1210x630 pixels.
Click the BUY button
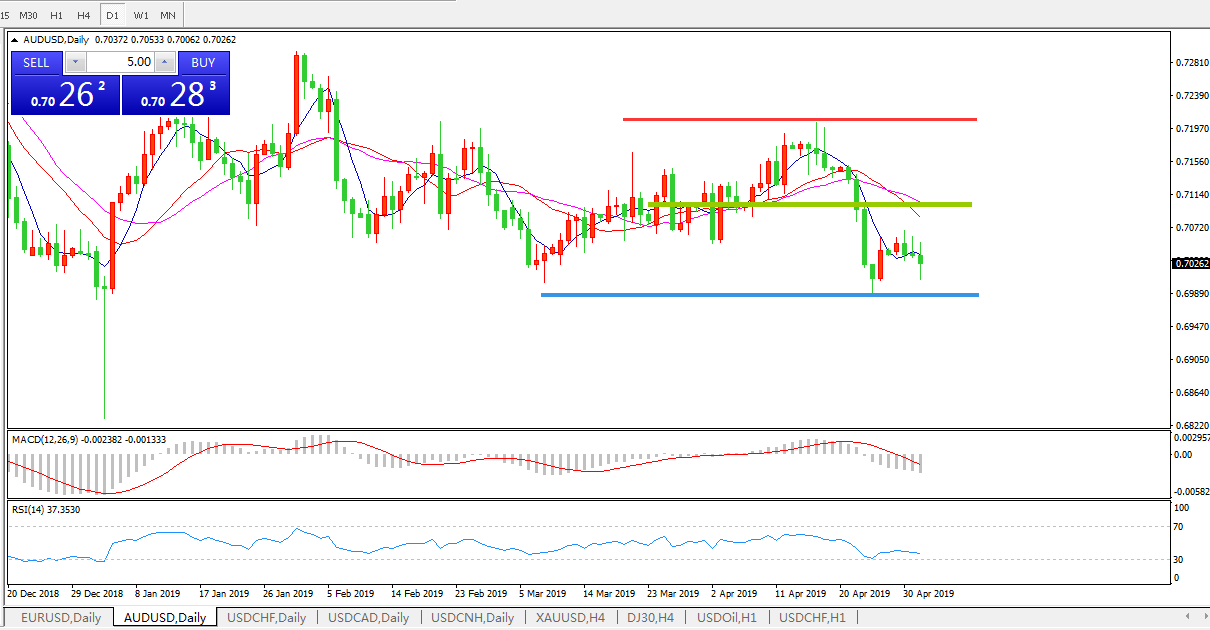tap(203, 62)
